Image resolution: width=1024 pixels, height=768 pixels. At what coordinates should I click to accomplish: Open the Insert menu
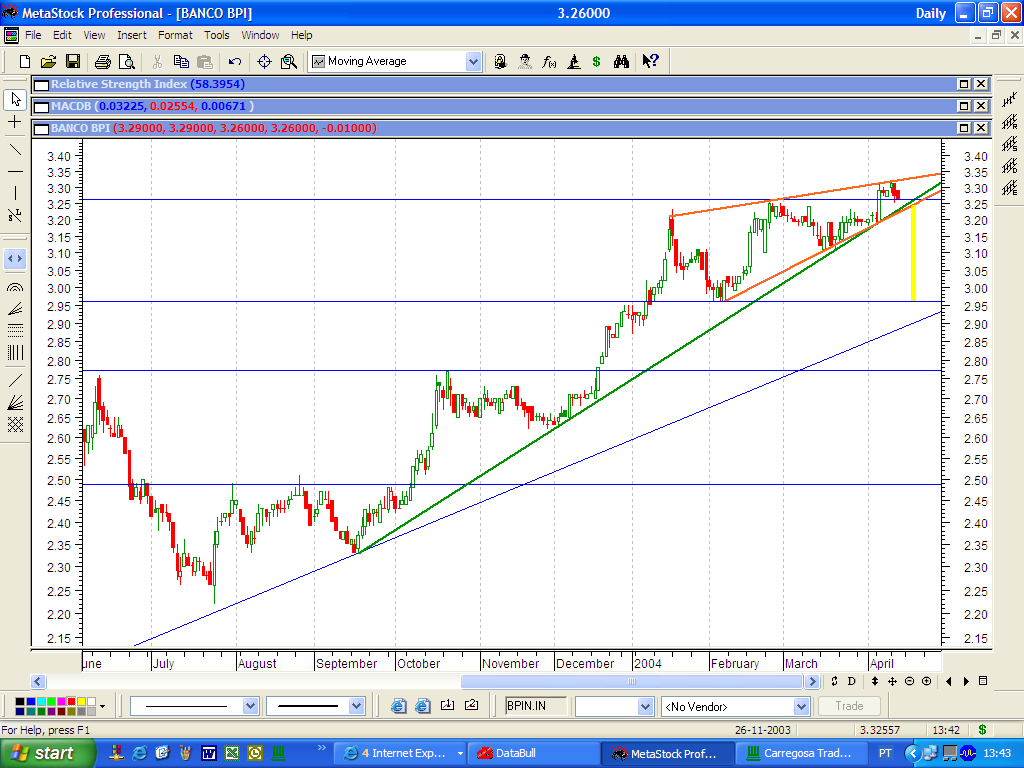click(x=132, y=35)
